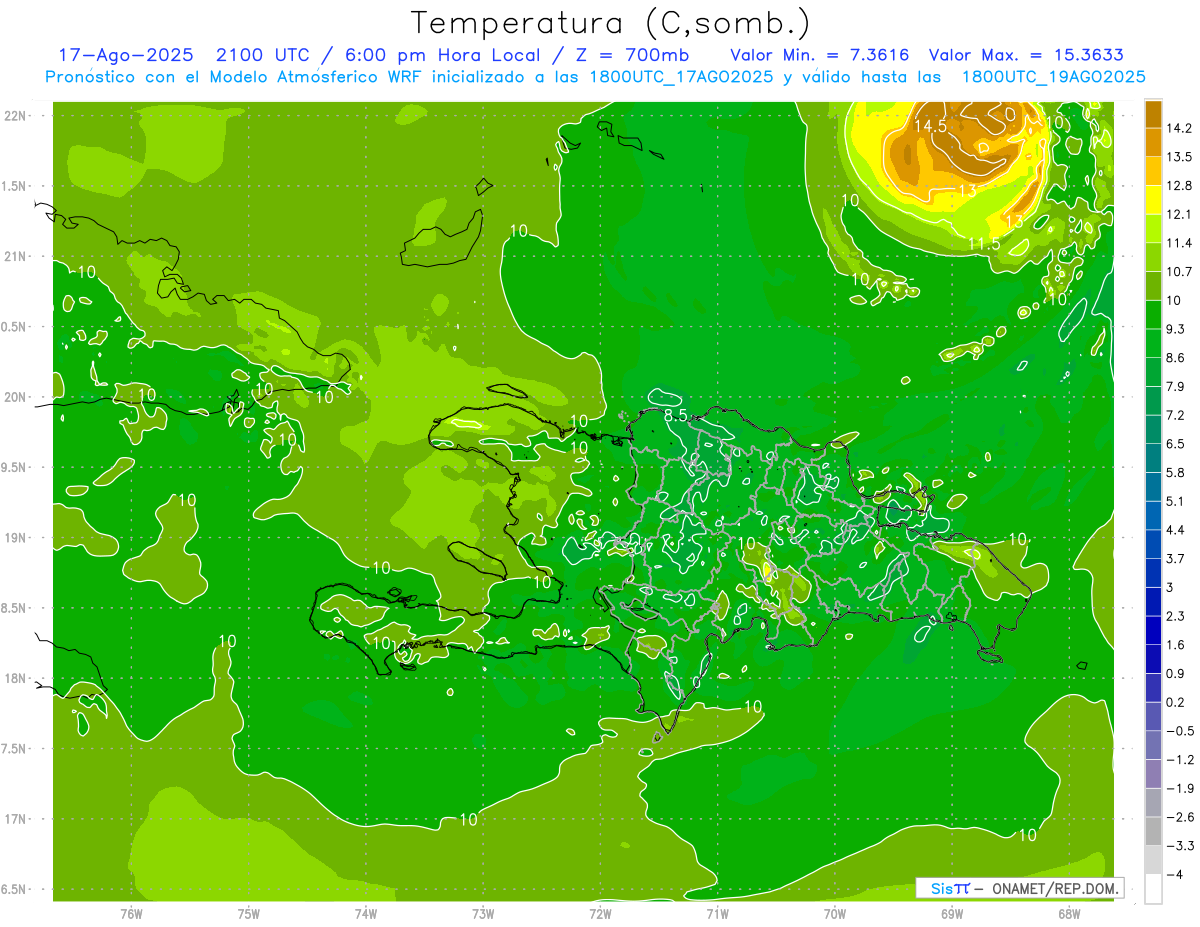
Task: Click the "14.5" contour label in warm core
Action: click(x=930, y=126)
